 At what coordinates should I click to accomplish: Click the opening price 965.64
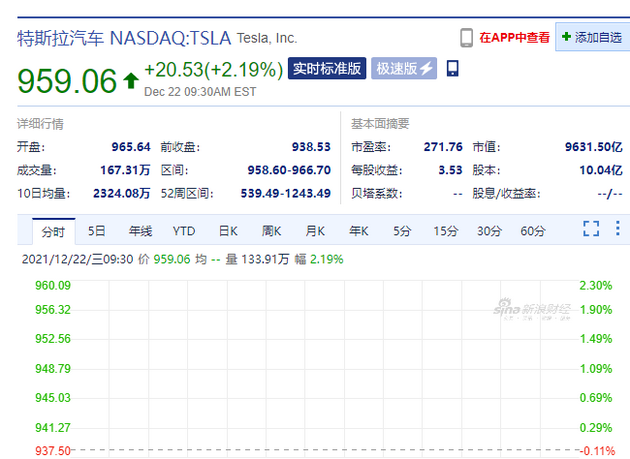pyautogui.click(x=131, y=147)
